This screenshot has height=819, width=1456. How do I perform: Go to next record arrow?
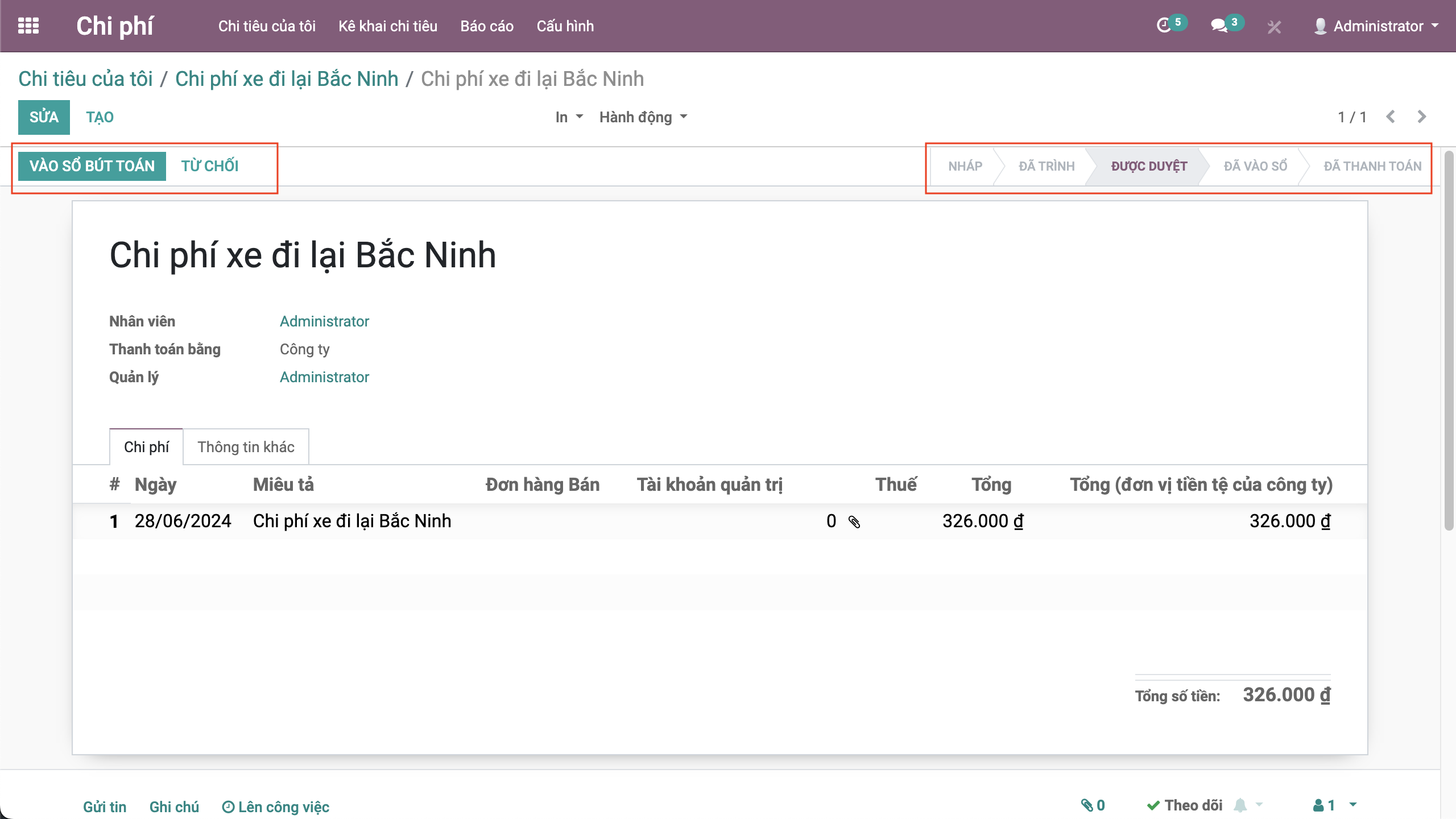[1421, 117]
